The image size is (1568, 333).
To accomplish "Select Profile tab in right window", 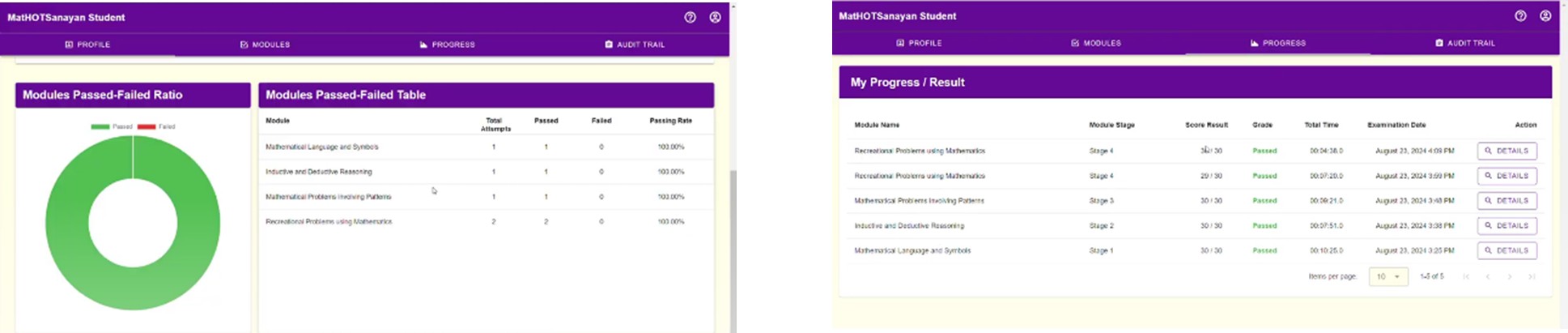I will click(x=919, y=43).
